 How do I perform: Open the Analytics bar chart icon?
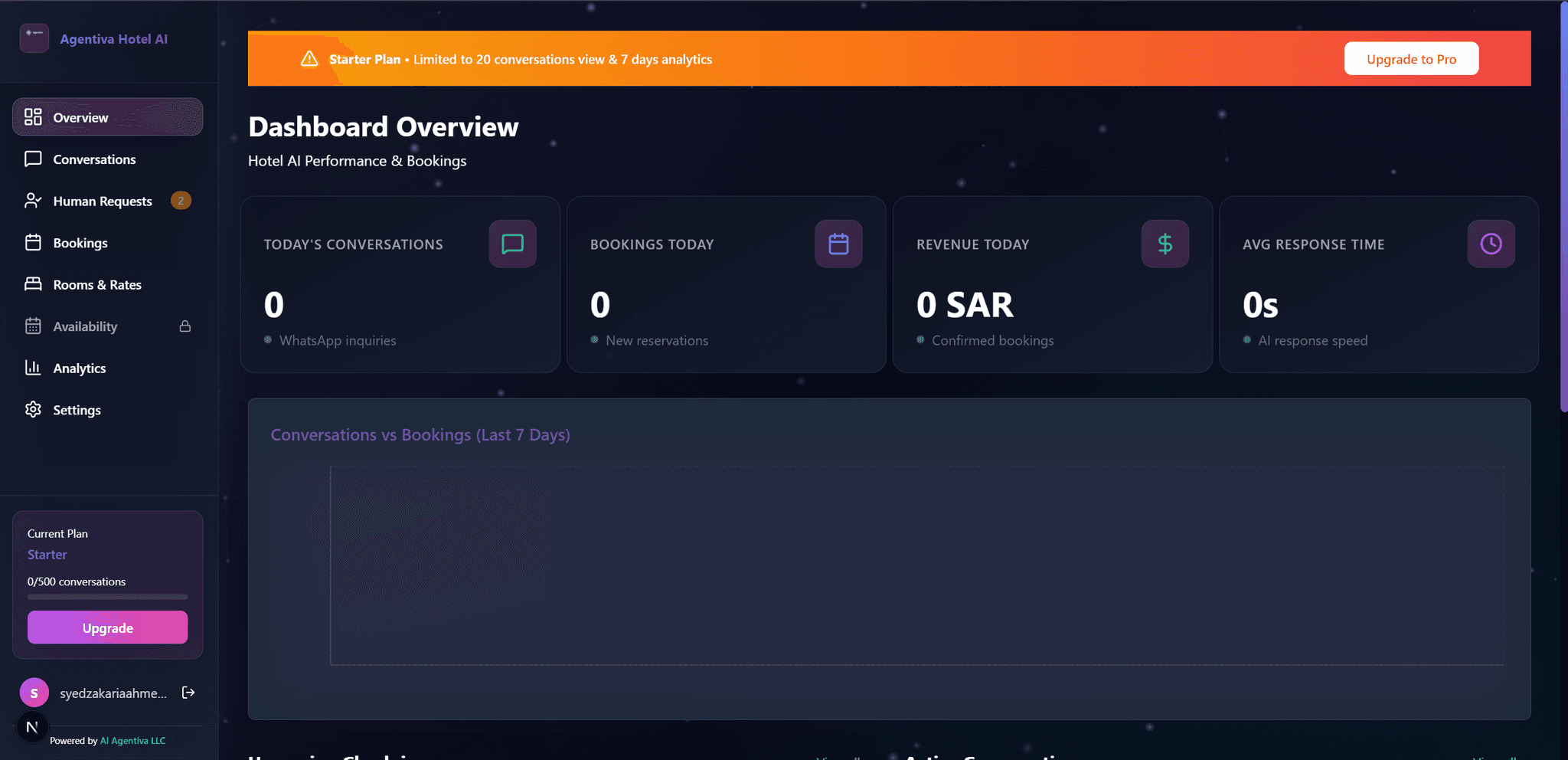point(33,368)
